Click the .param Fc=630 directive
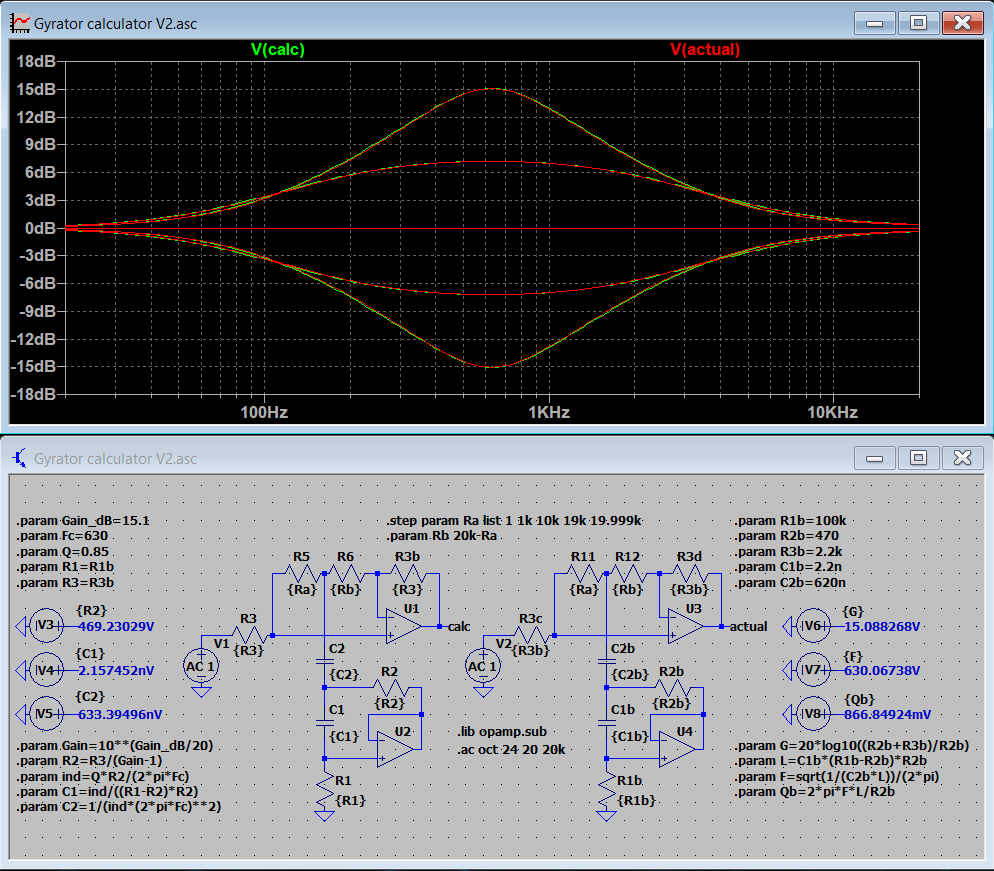 (x=62, y=536)
